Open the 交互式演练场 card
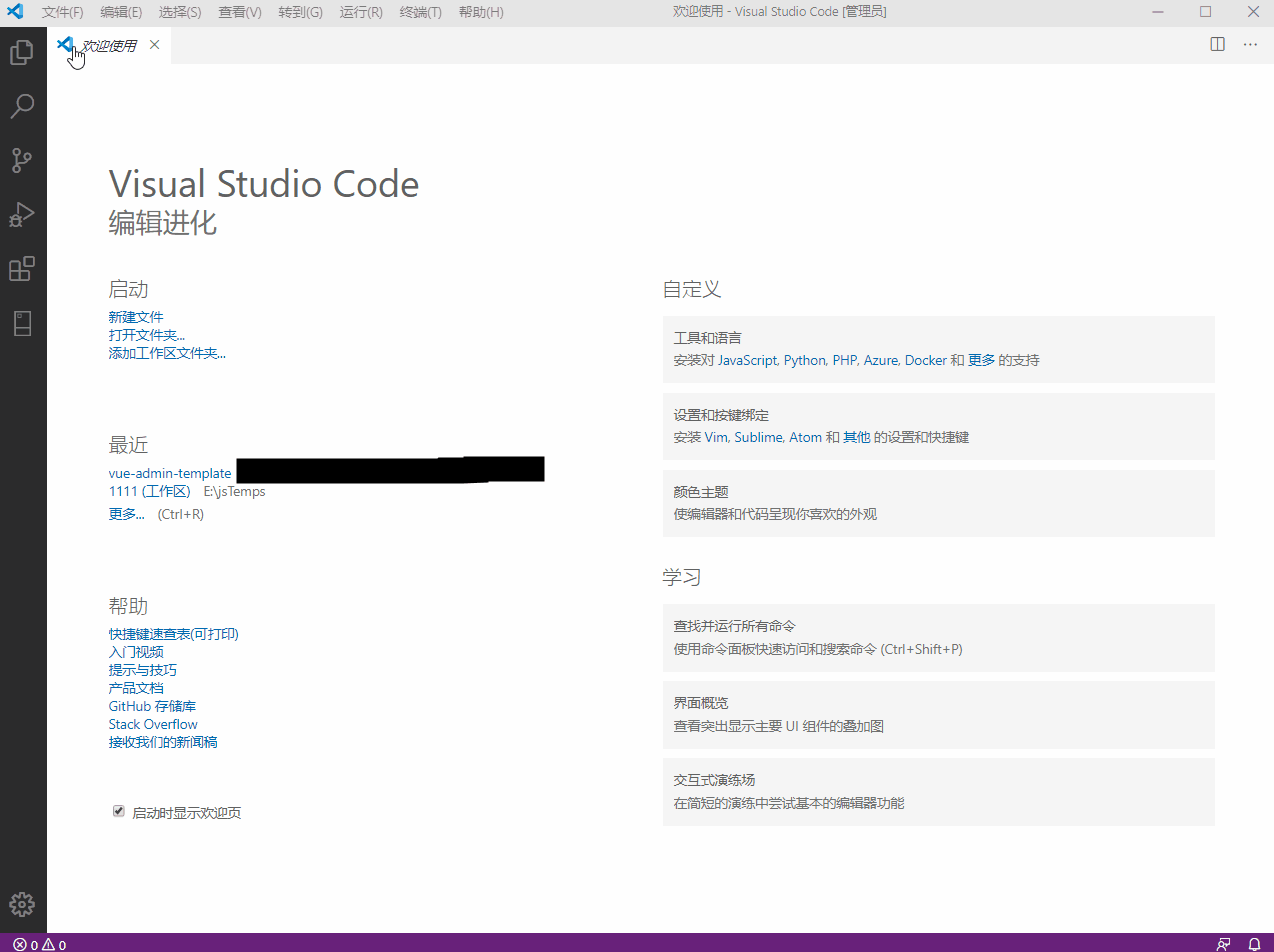Screen dimensions: 1274x952 point(938,791)
